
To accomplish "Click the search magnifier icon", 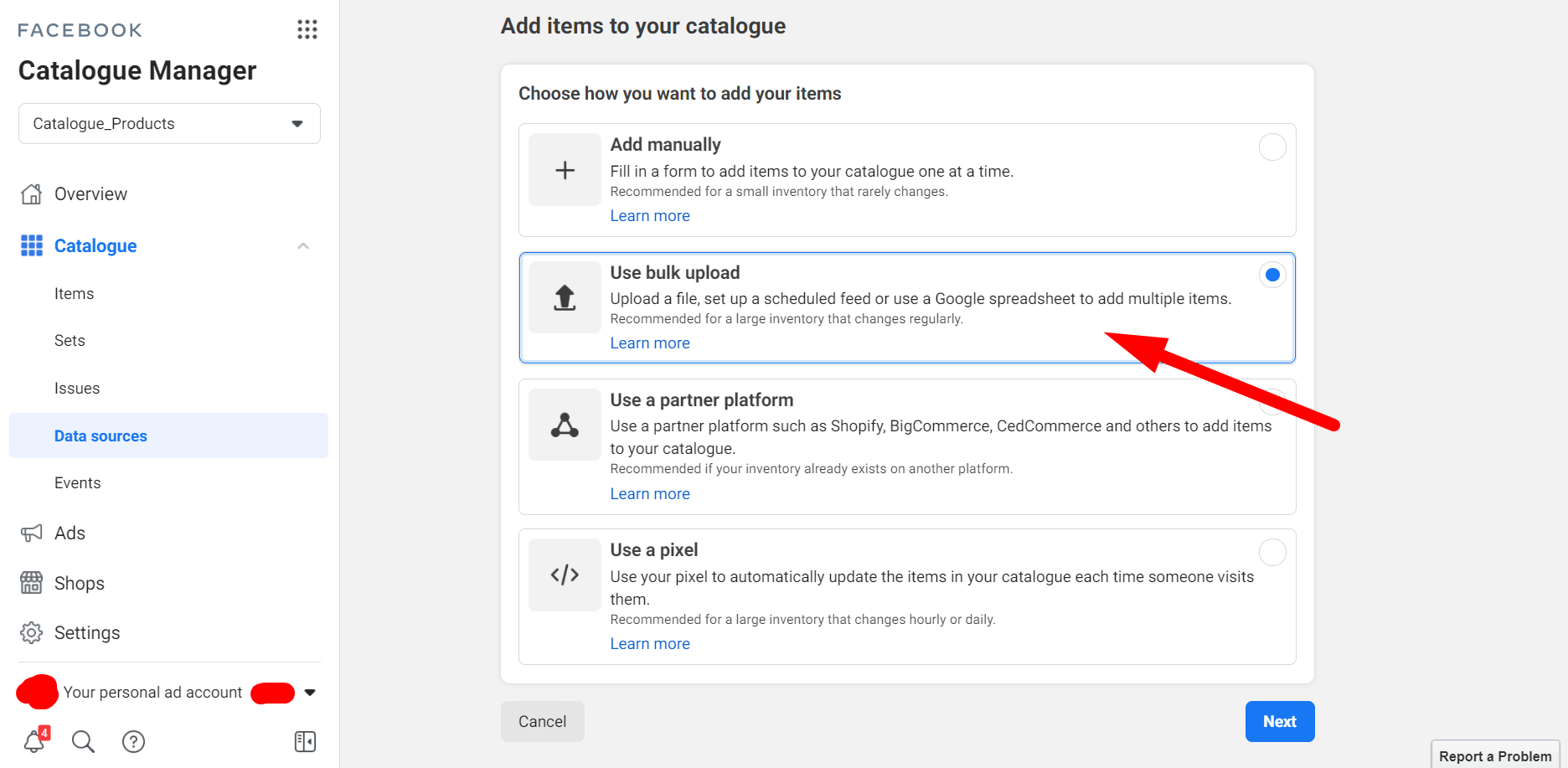I will point(83,741).
